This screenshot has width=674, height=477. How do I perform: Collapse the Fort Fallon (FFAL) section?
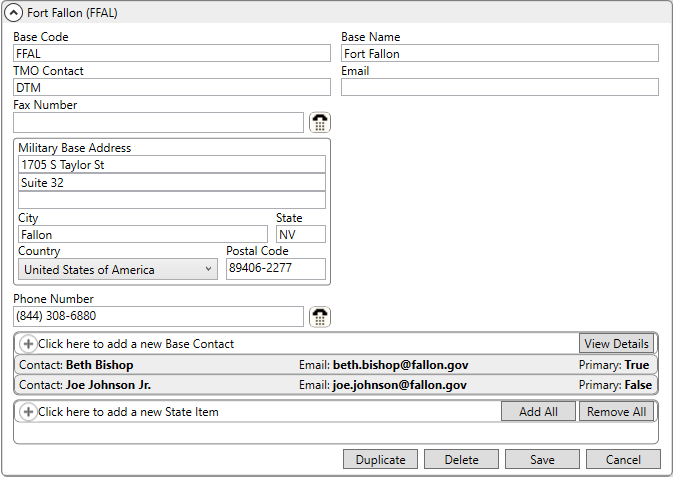[14, 14]
